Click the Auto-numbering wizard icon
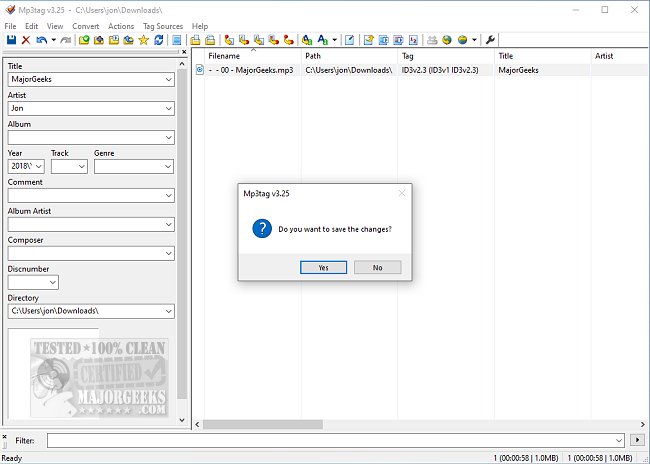Screen dimensions: 650x464 coord(413,40)
